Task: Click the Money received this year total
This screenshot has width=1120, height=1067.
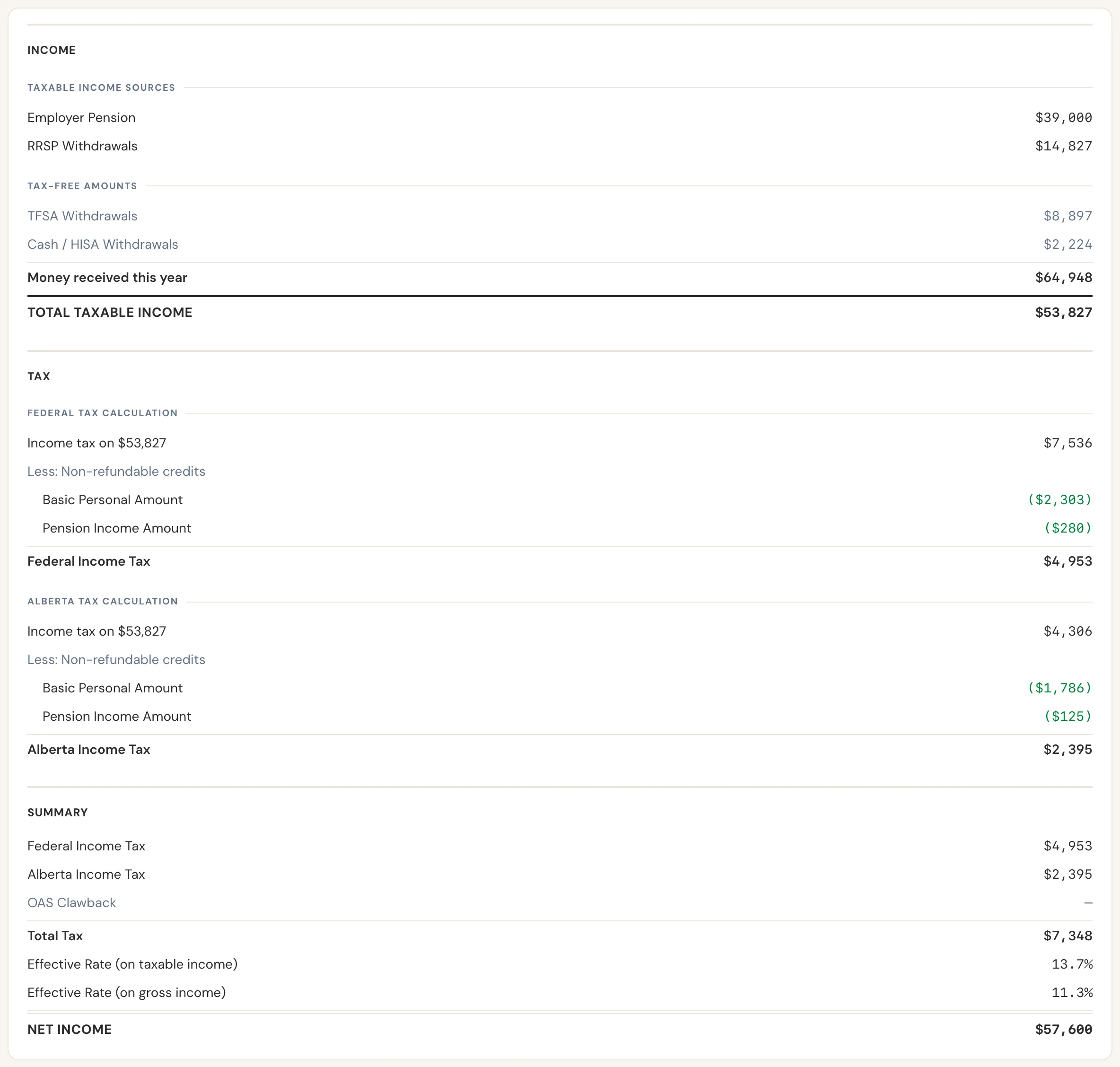Action: [1063, 278]
